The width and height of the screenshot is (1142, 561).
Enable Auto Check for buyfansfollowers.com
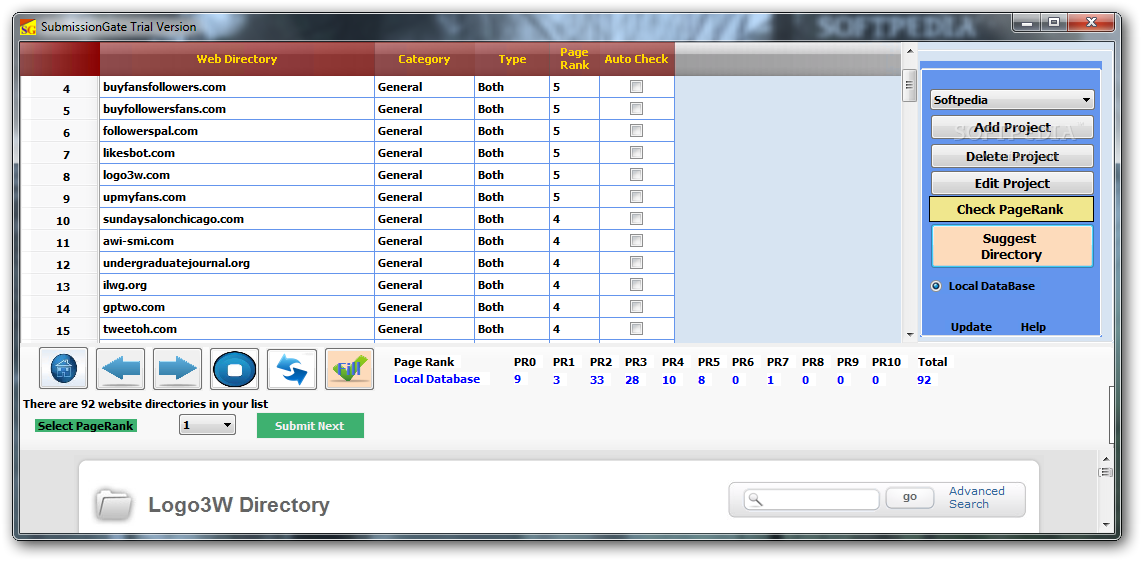point(637,87)
